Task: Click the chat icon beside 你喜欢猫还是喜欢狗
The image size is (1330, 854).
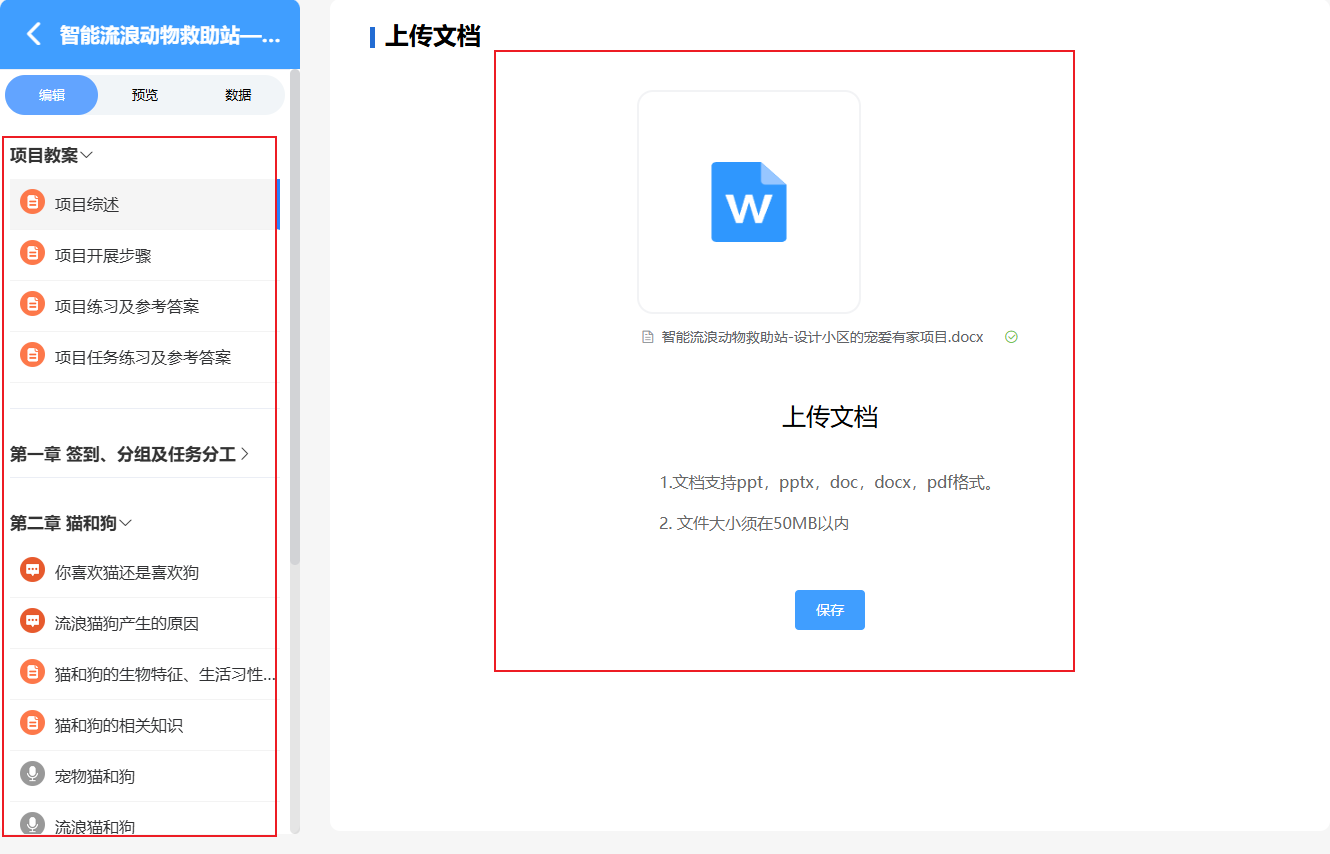Action: click(33, 571)
